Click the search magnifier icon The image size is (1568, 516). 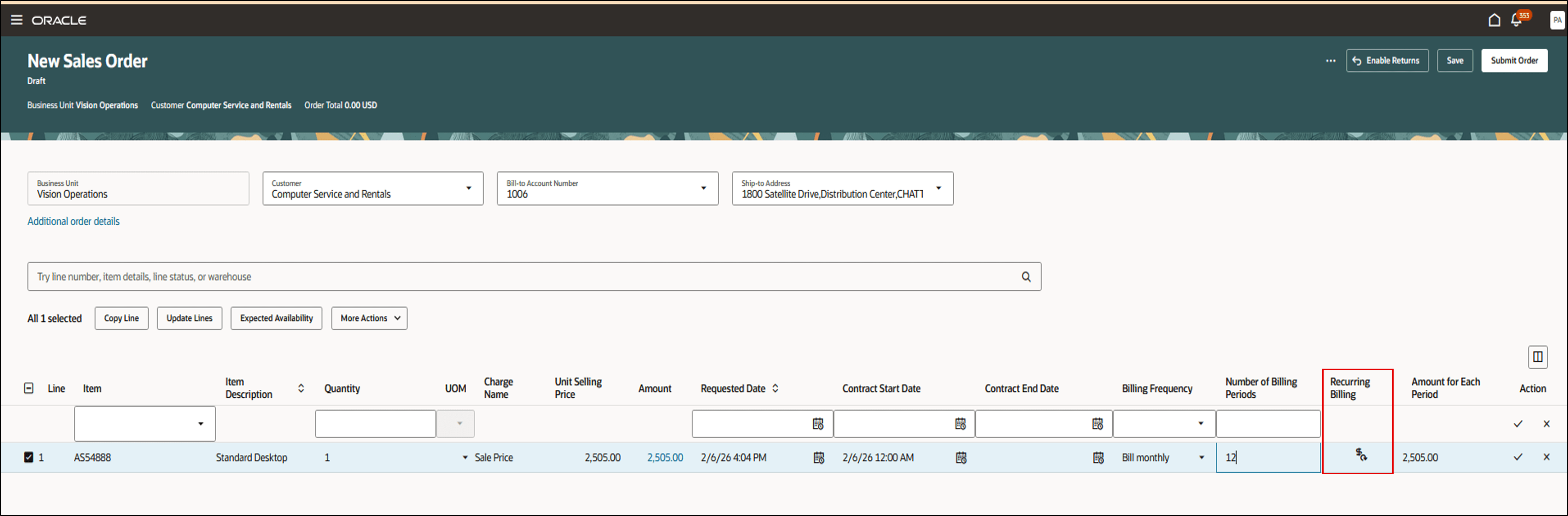pyautogui.click(x=1026, y=276)
